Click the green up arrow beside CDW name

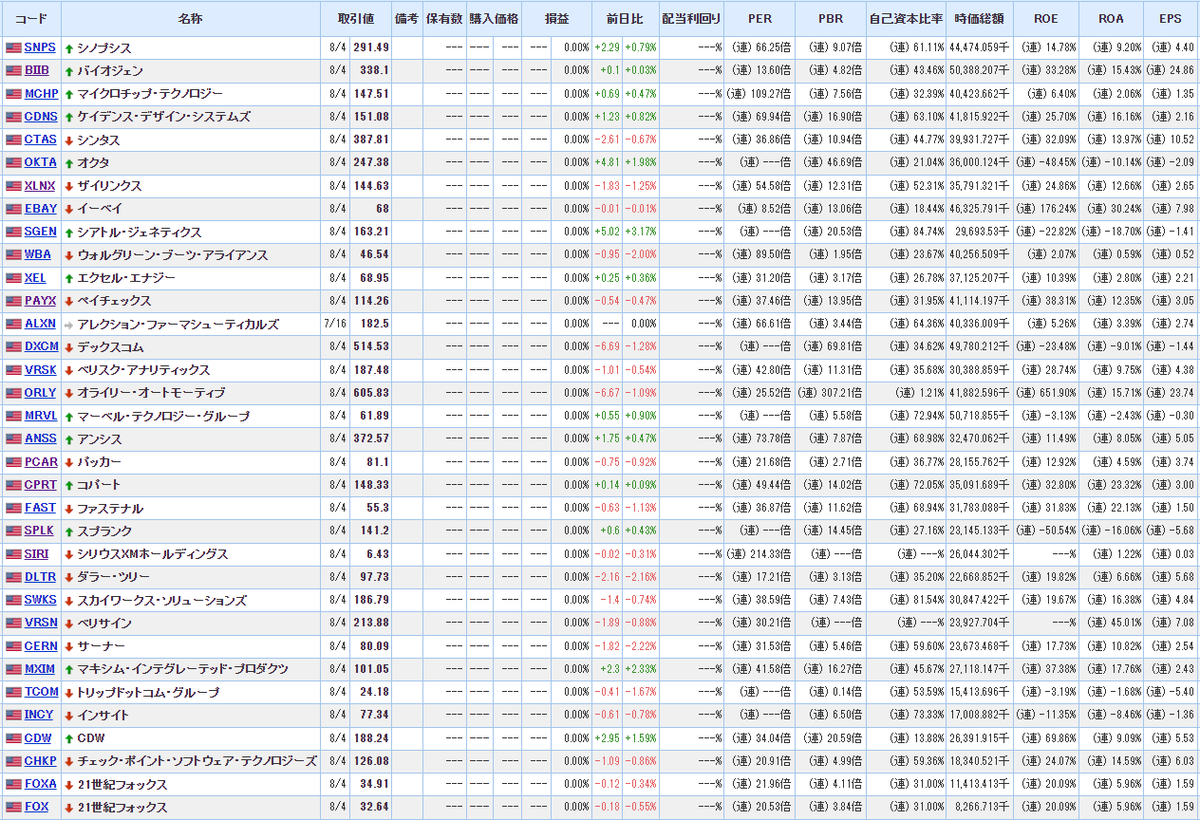click(69, 738)
